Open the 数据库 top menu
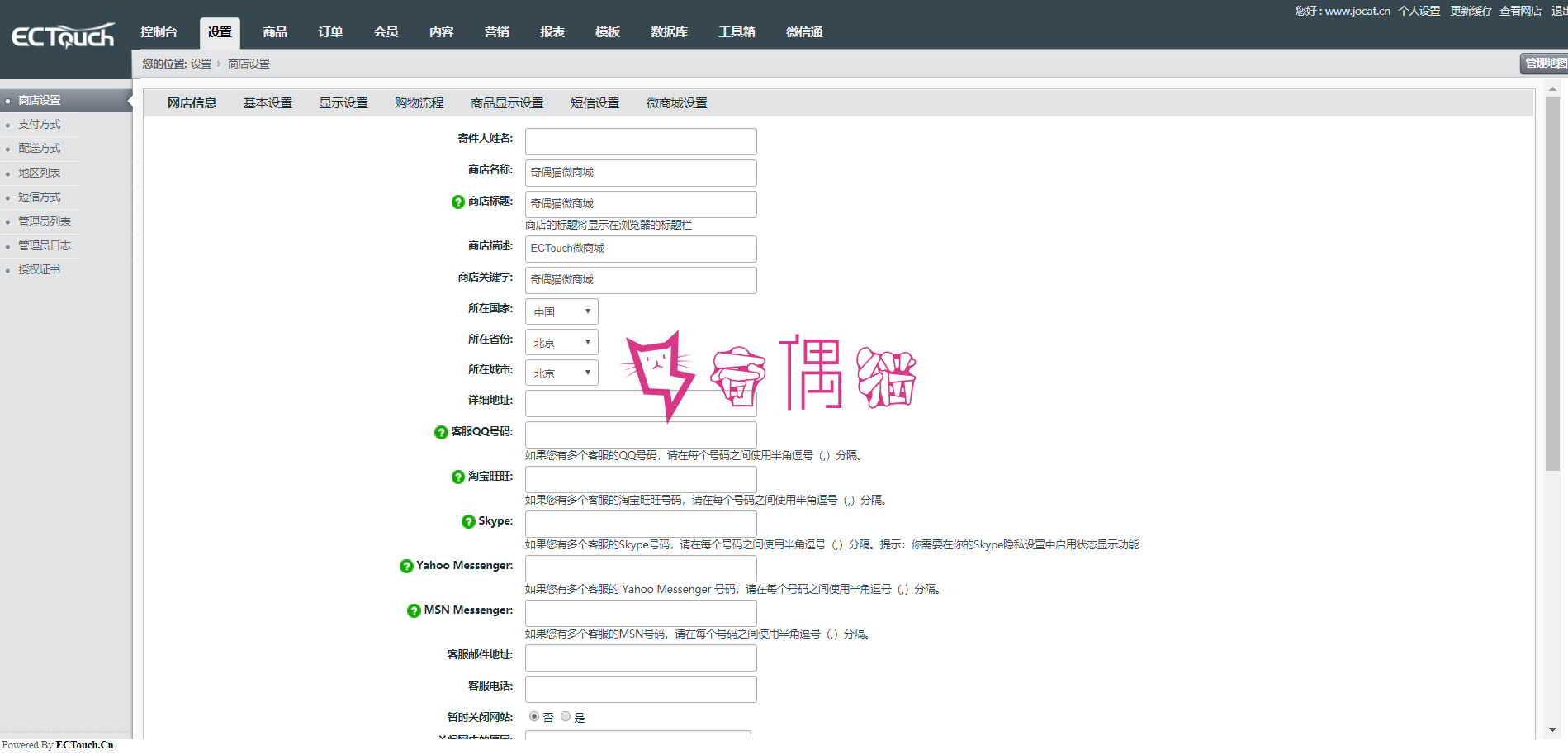Image resolution: width=1568 pixels, height=755 pixels. [x=669, y=32]
